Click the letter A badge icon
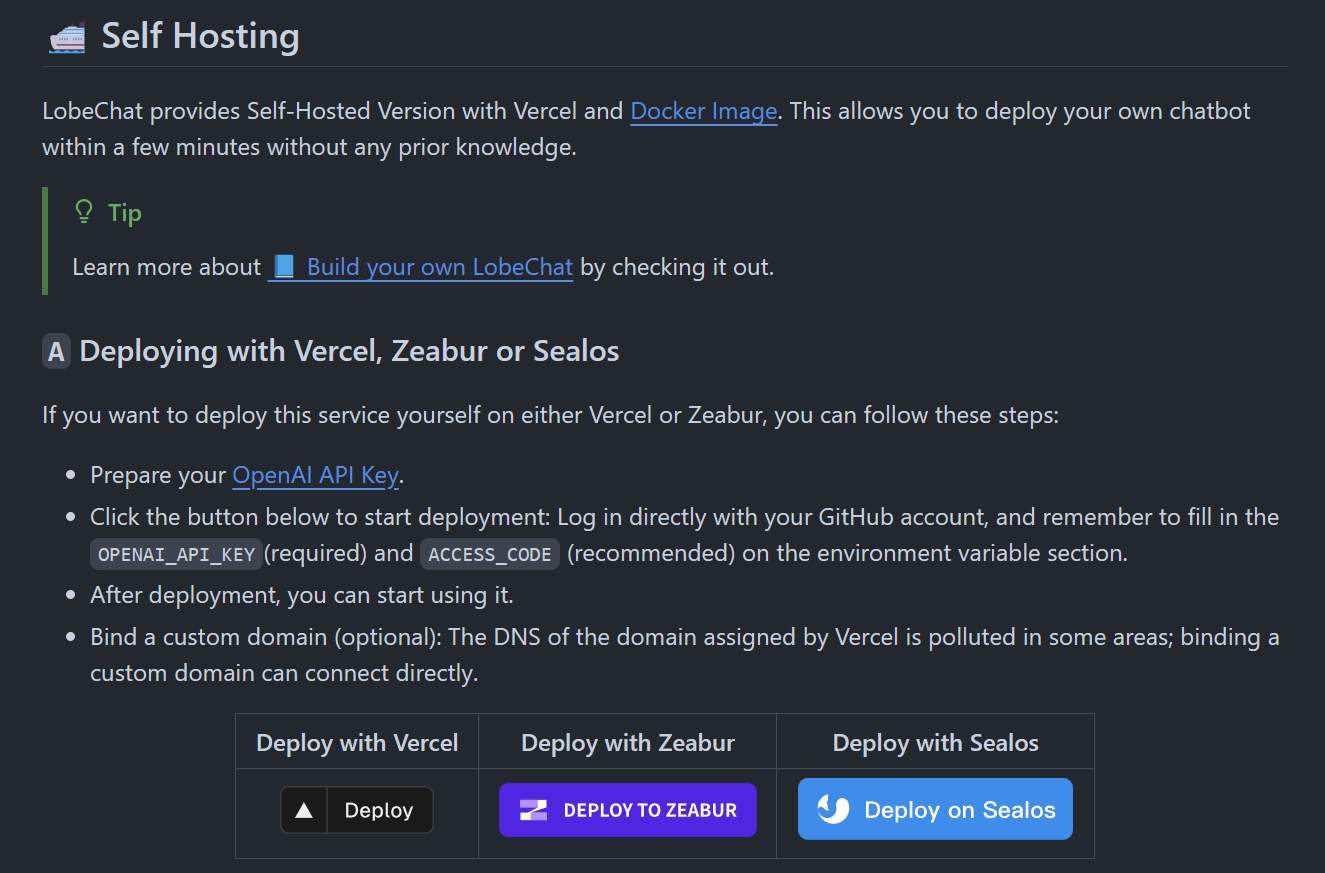 (x=57, y=352)
